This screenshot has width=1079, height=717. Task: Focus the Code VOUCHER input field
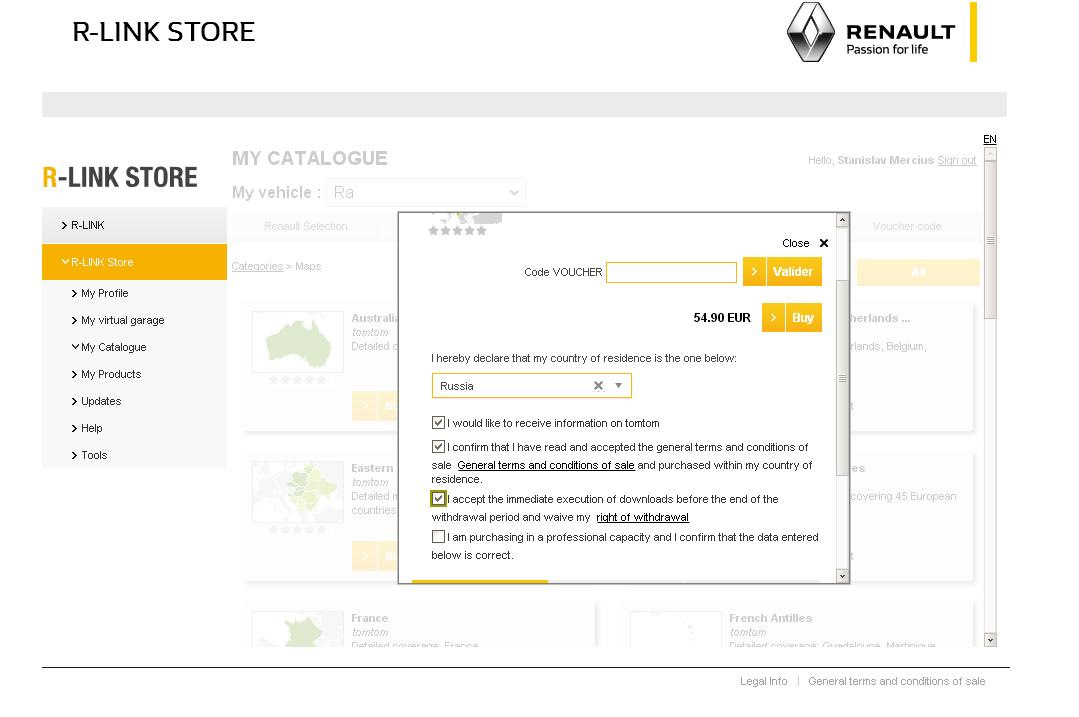pos(671,272)
